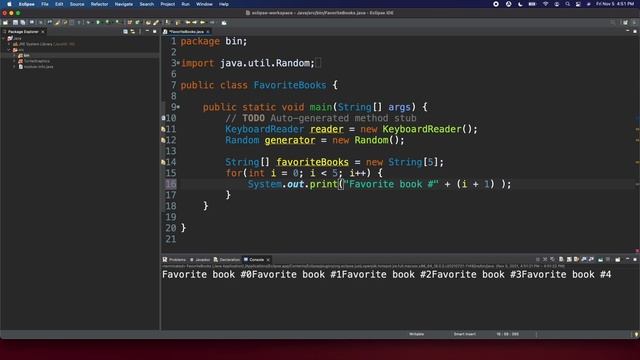Toggle Pin Console in the Console toolbar
Image resolution: width=640 pixels, height=360 pixels.
600,260
